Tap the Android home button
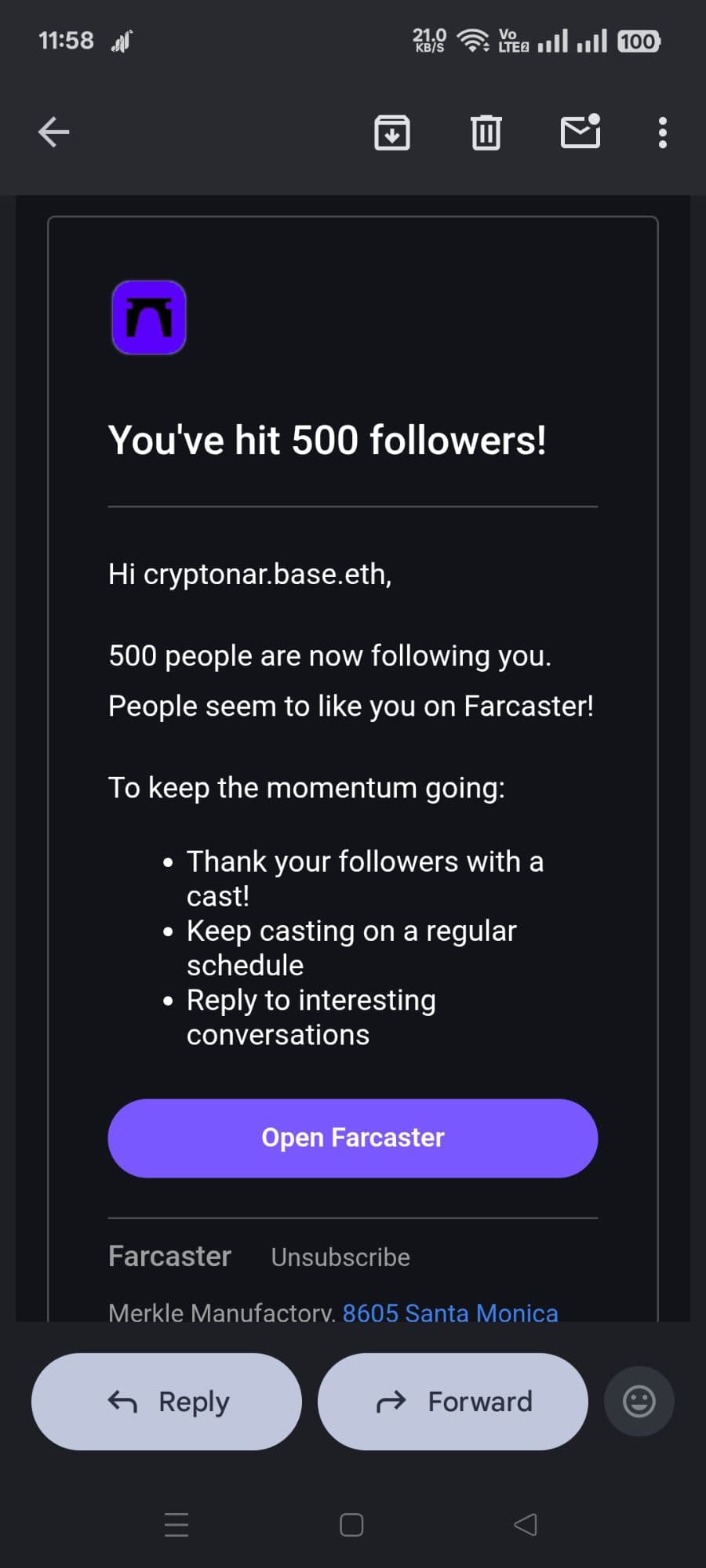706x1568 pixels. (x=351, y=1524)
